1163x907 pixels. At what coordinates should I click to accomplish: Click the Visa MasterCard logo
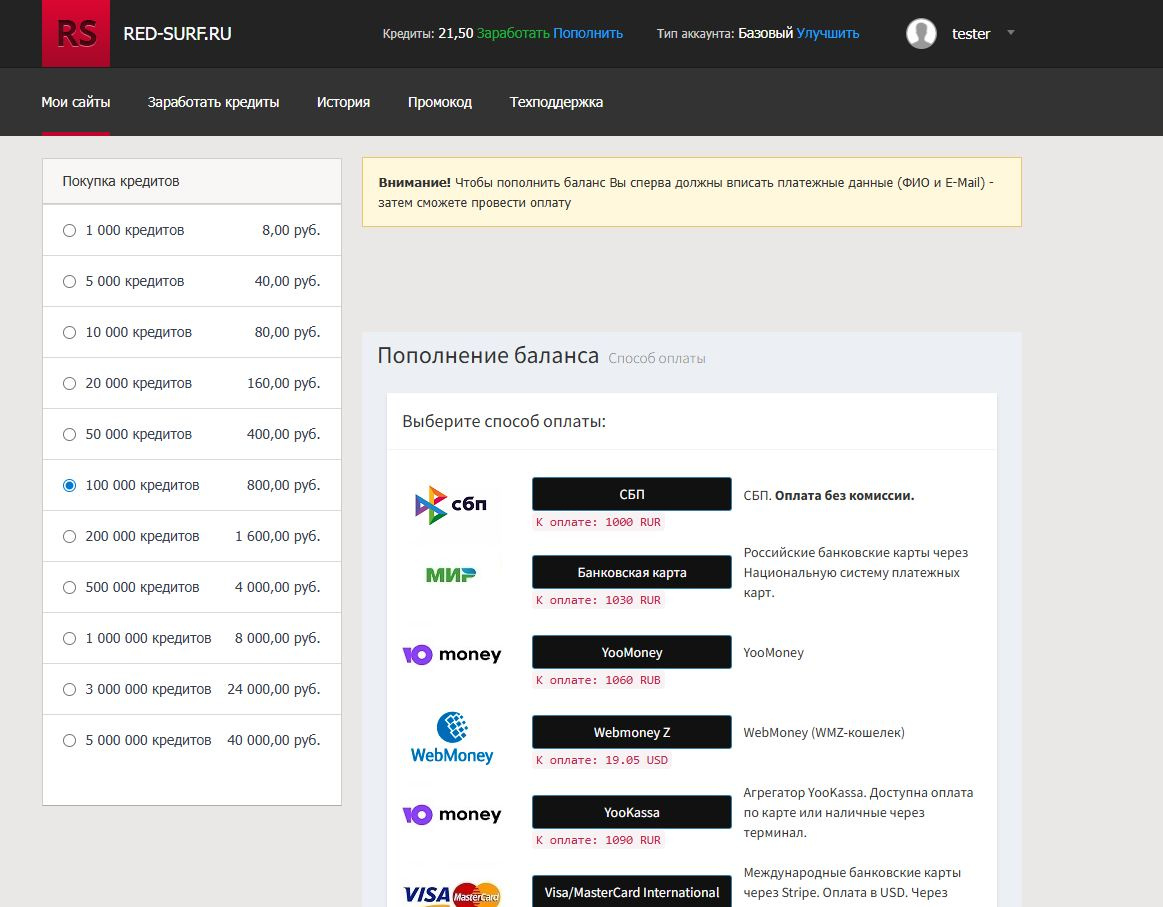(452, 894)
